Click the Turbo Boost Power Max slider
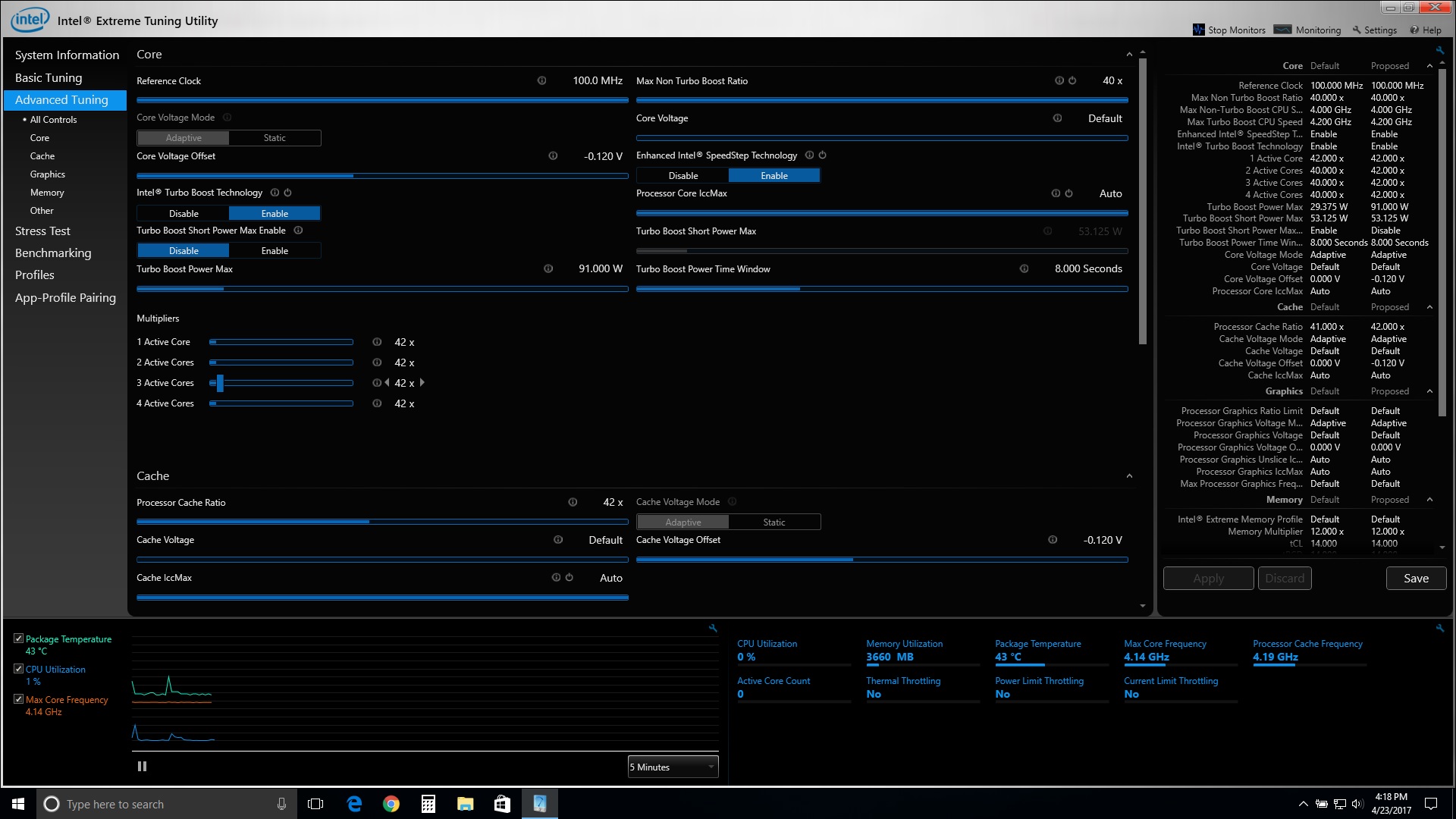The width and height of the screenshot is (1456, 819). tap(382, 289)
